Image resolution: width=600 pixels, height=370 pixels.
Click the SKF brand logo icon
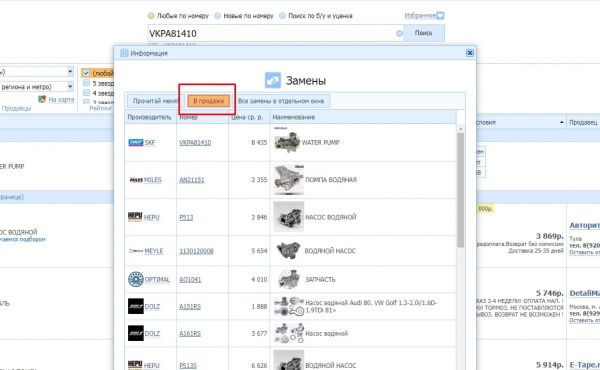coord(135,143)
